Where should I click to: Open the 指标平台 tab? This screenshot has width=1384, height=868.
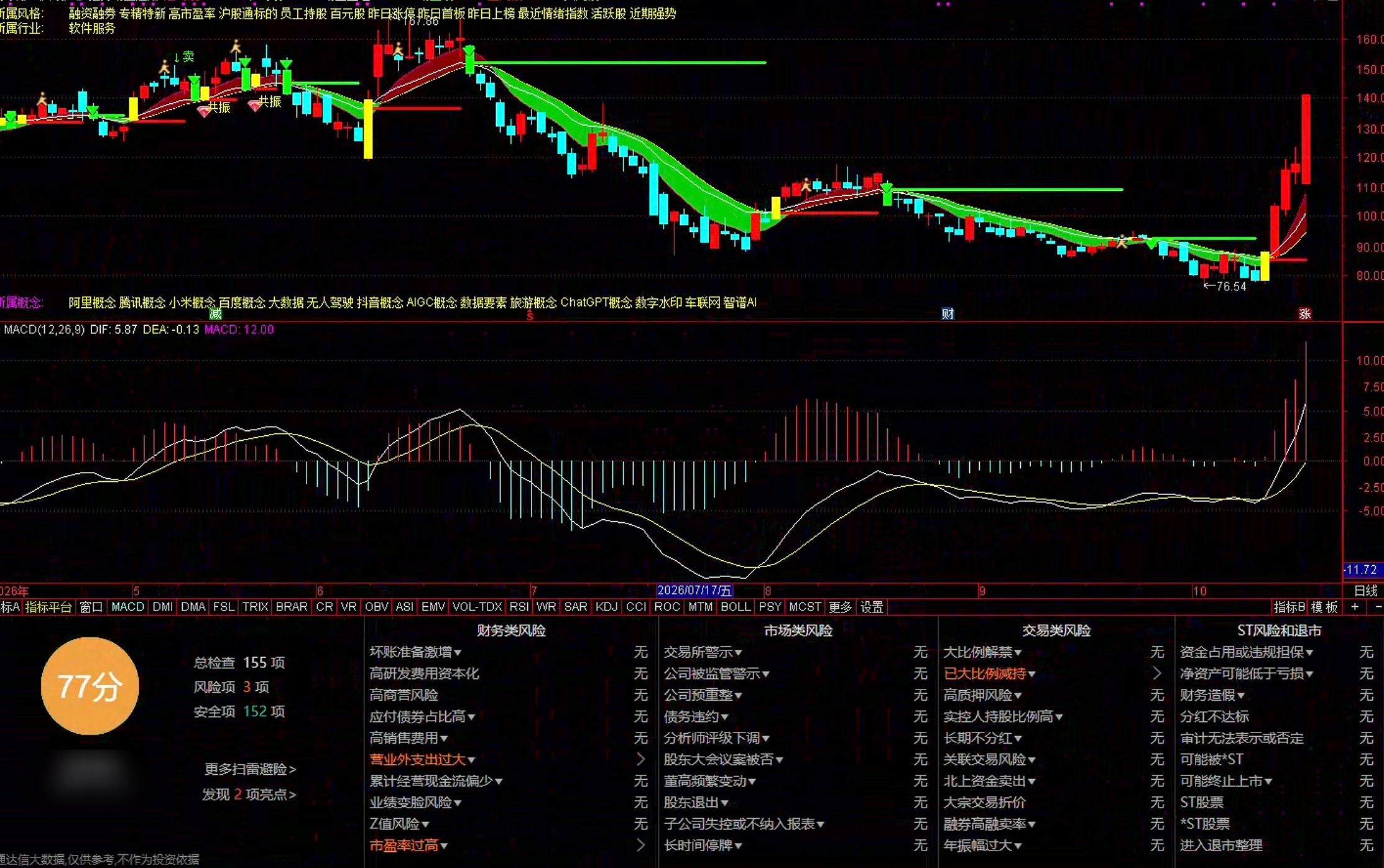(48, 607)
